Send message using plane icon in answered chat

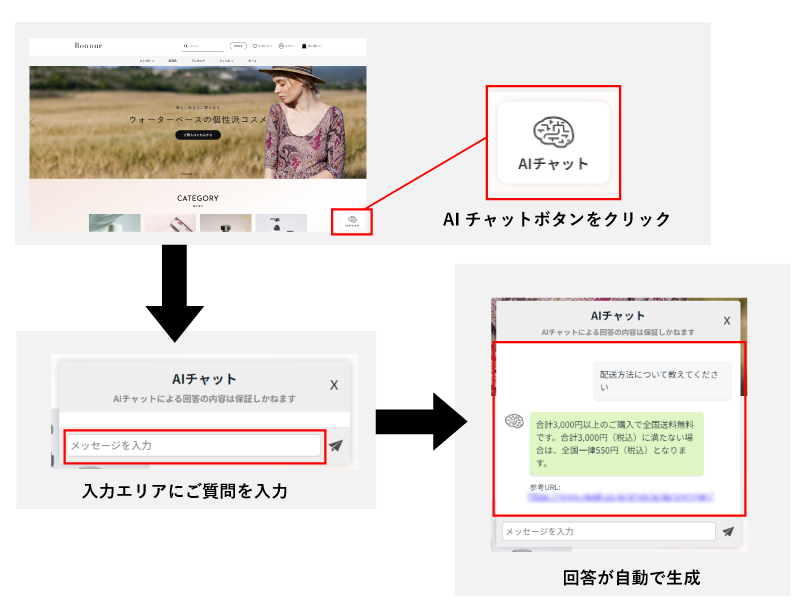(728, 532)
